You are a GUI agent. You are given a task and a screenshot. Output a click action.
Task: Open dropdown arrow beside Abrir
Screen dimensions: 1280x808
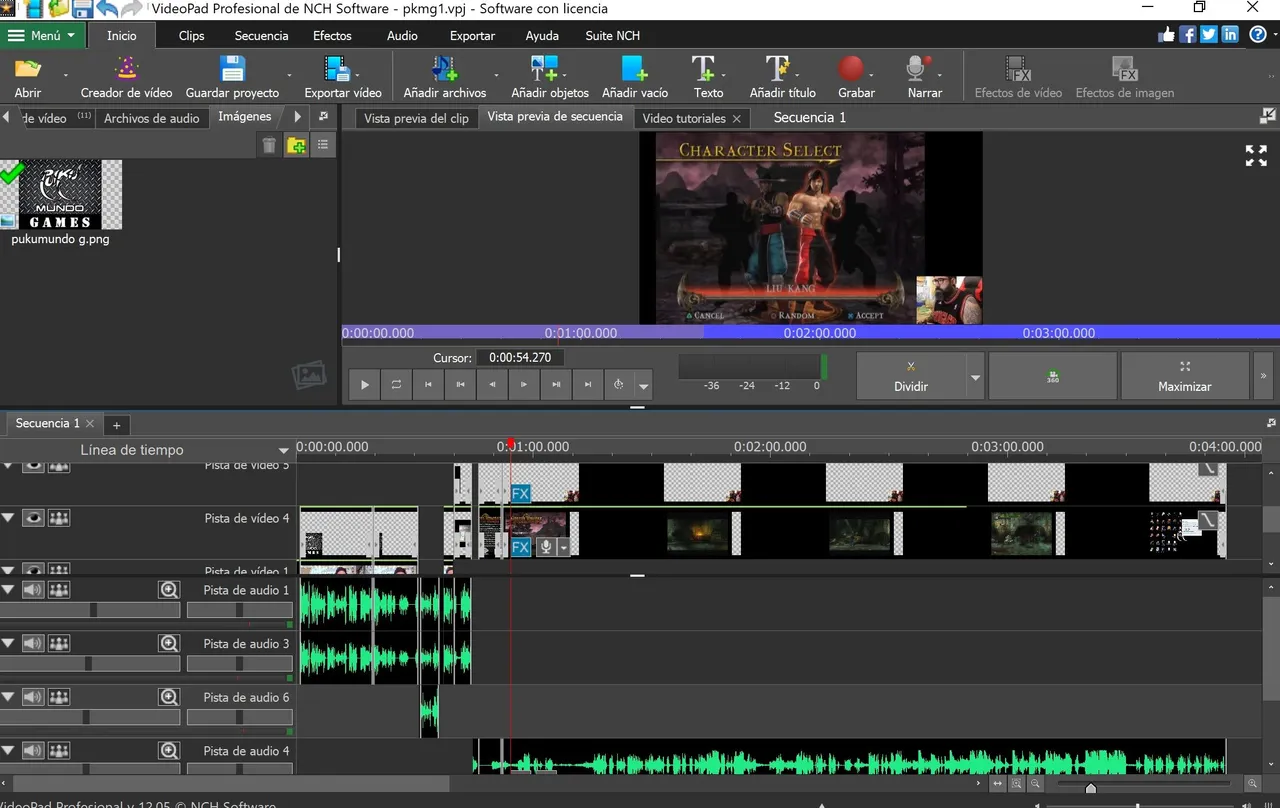click(66, 75)
